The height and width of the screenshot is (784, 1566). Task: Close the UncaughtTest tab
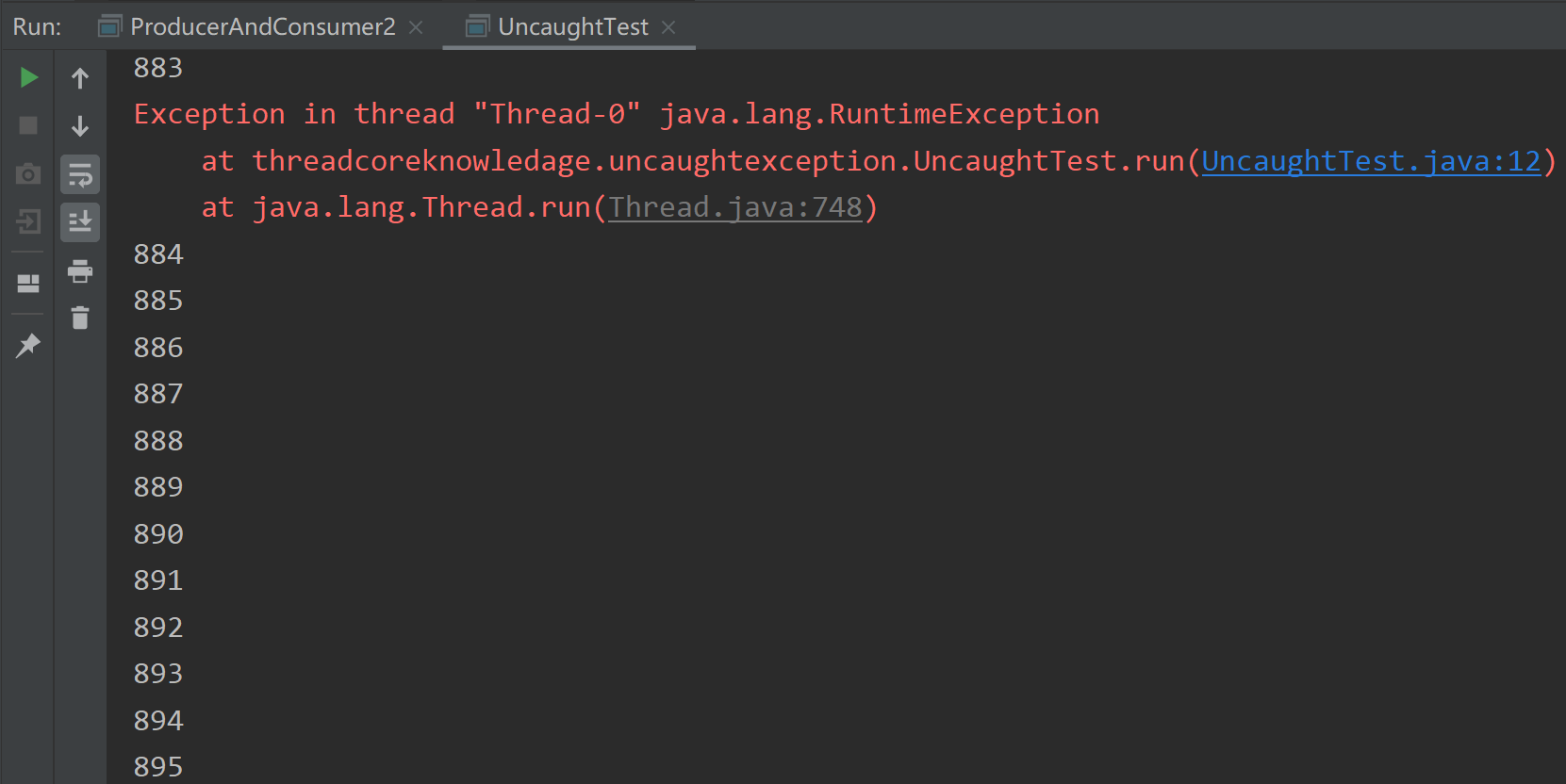pyautogui.click(x=668, y=28)
